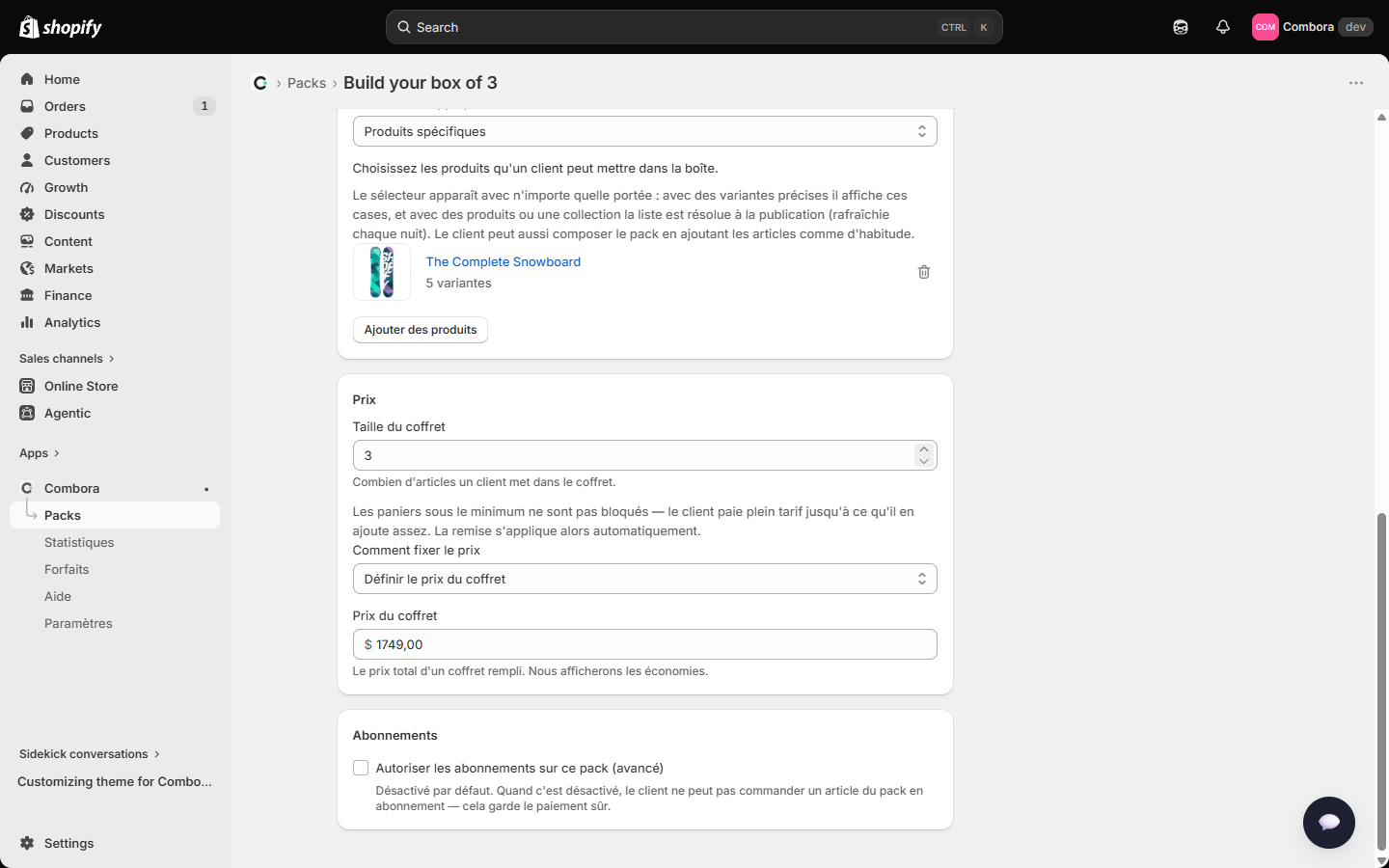The height and width of the screenshot is (868, 1389).
Task: Click the Combora app icon in breadcrumb
Action: coord(260,83)
